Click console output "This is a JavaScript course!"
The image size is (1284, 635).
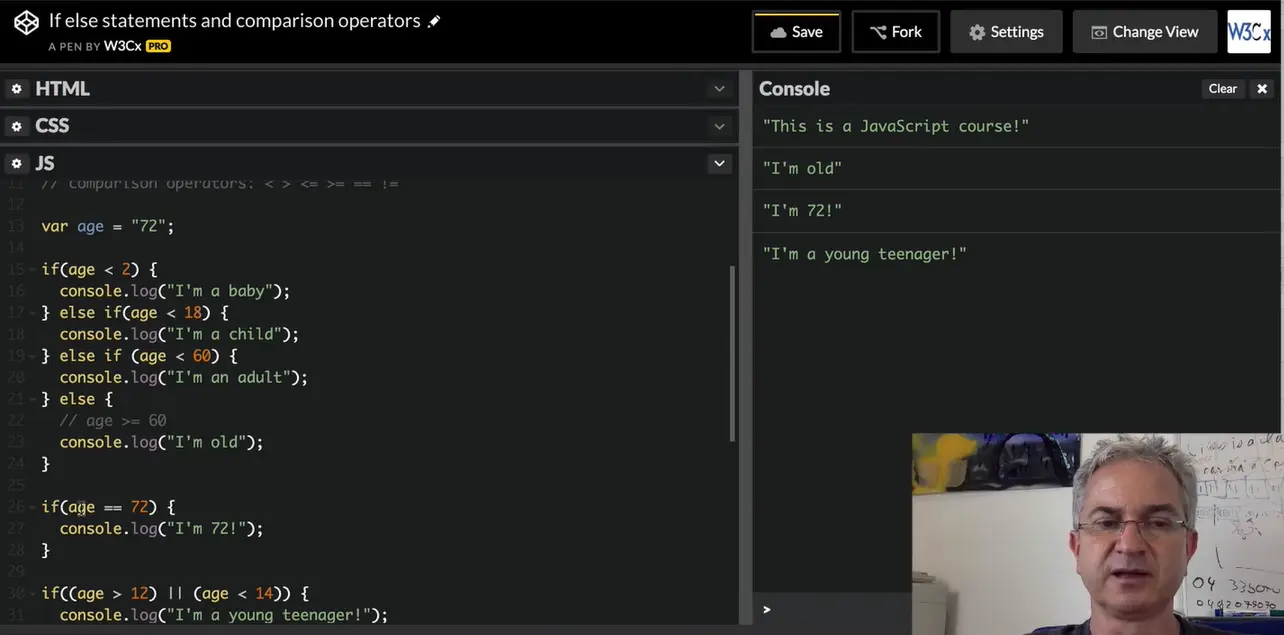coord(896,126)
